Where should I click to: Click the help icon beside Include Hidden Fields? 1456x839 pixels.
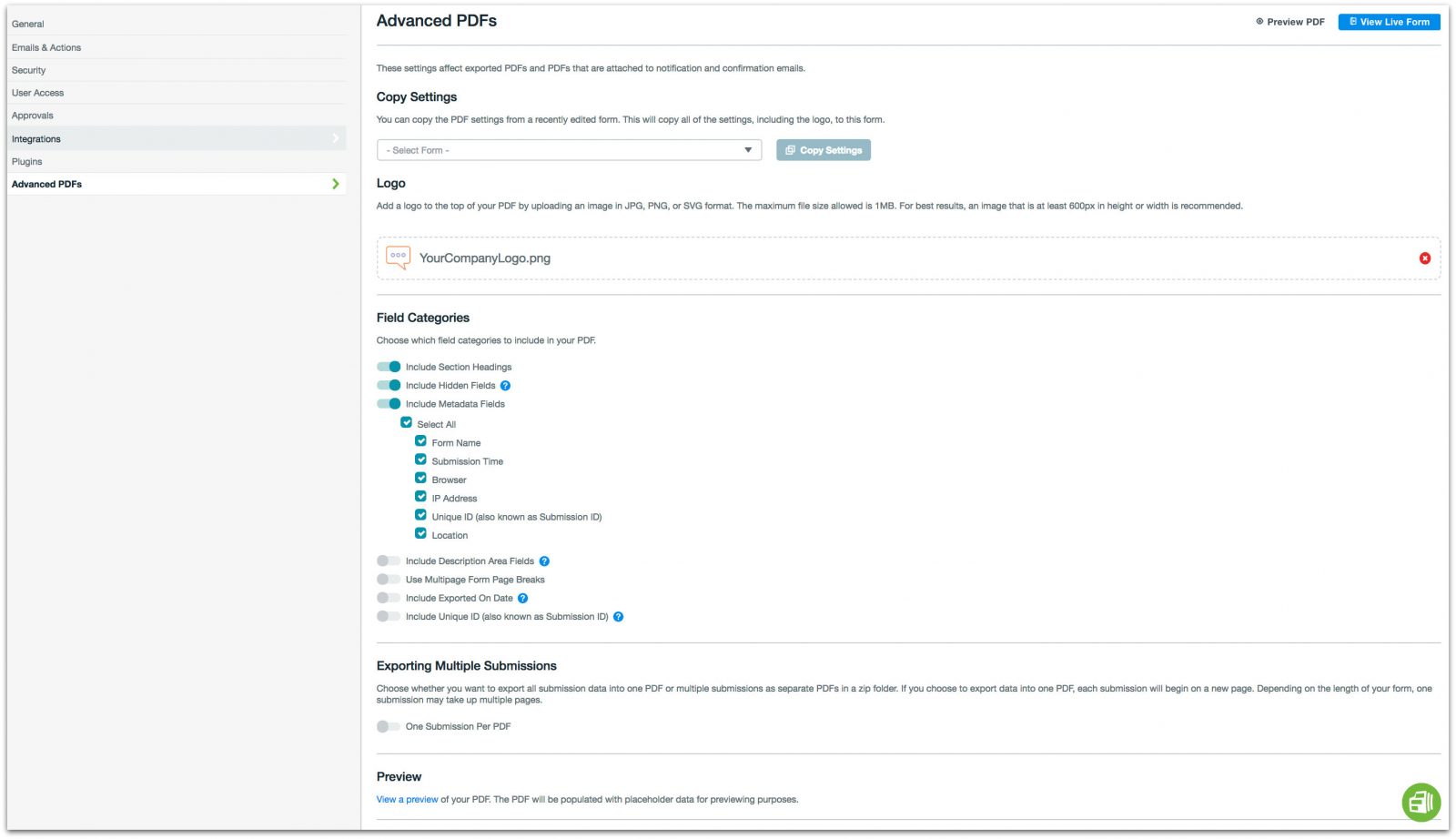[x=507, y=385]
